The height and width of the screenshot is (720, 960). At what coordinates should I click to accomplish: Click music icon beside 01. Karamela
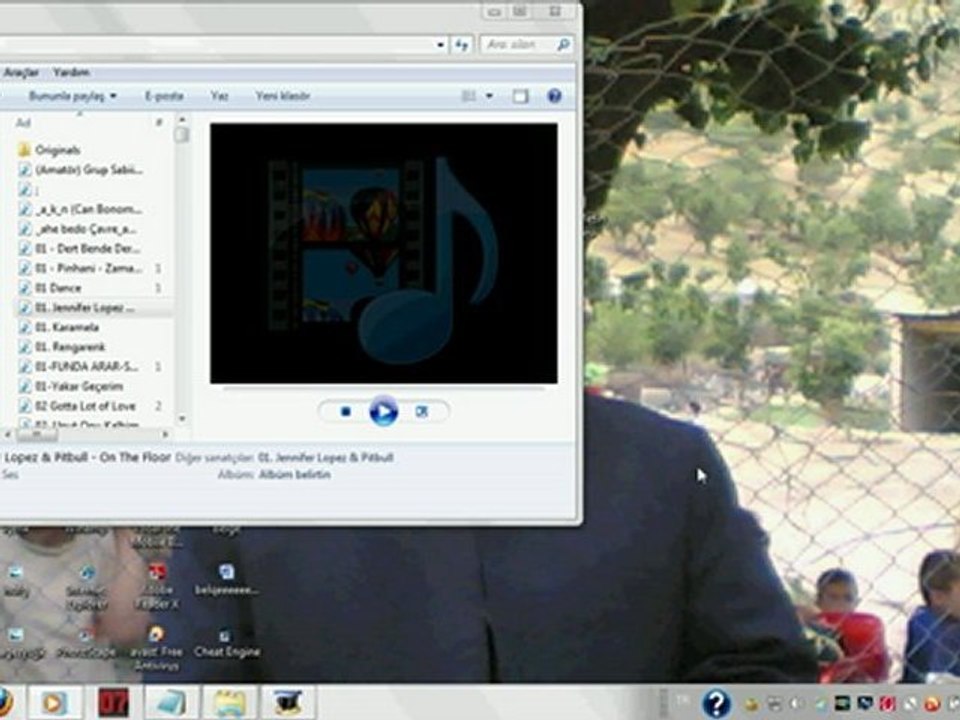coord(24,327)
